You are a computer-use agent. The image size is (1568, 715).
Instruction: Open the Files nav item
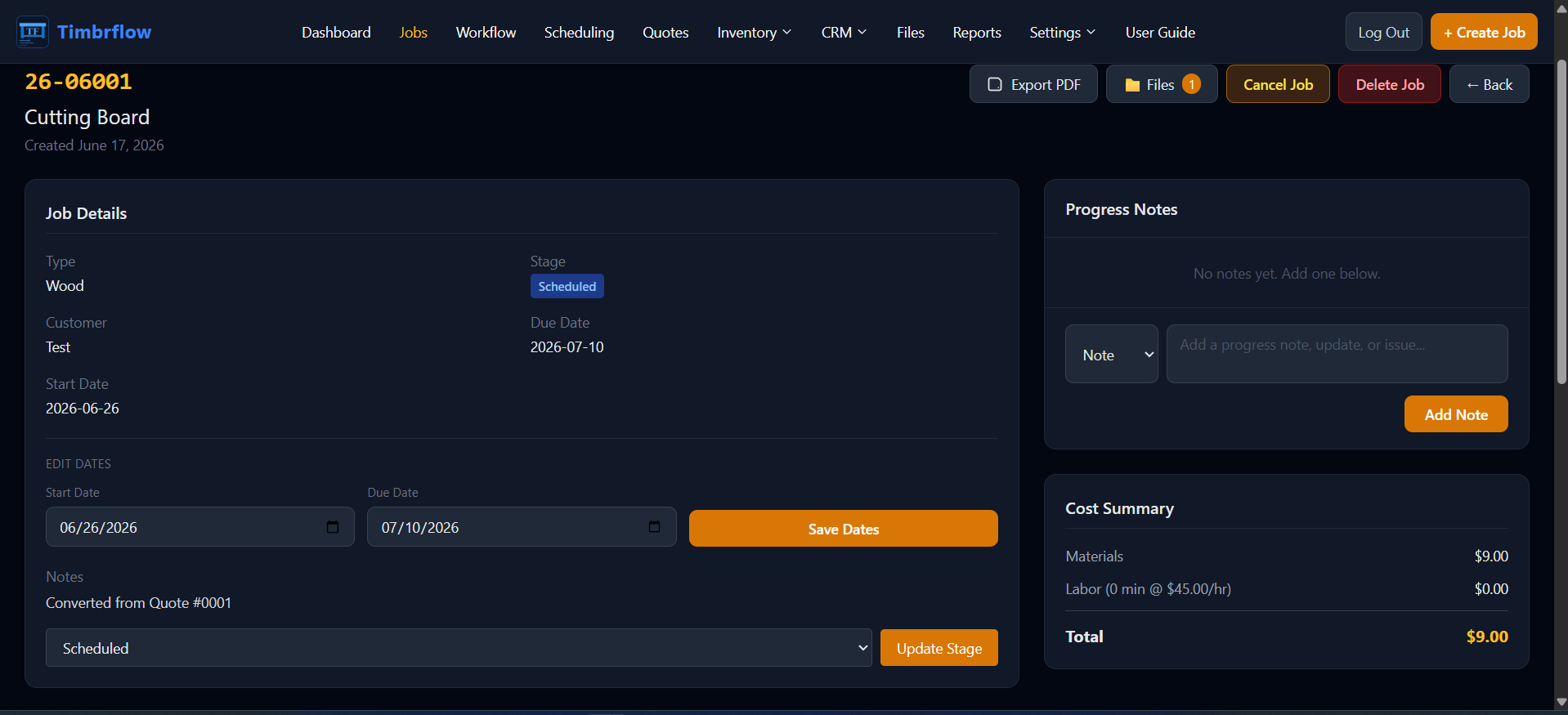[x=910, y=32]
